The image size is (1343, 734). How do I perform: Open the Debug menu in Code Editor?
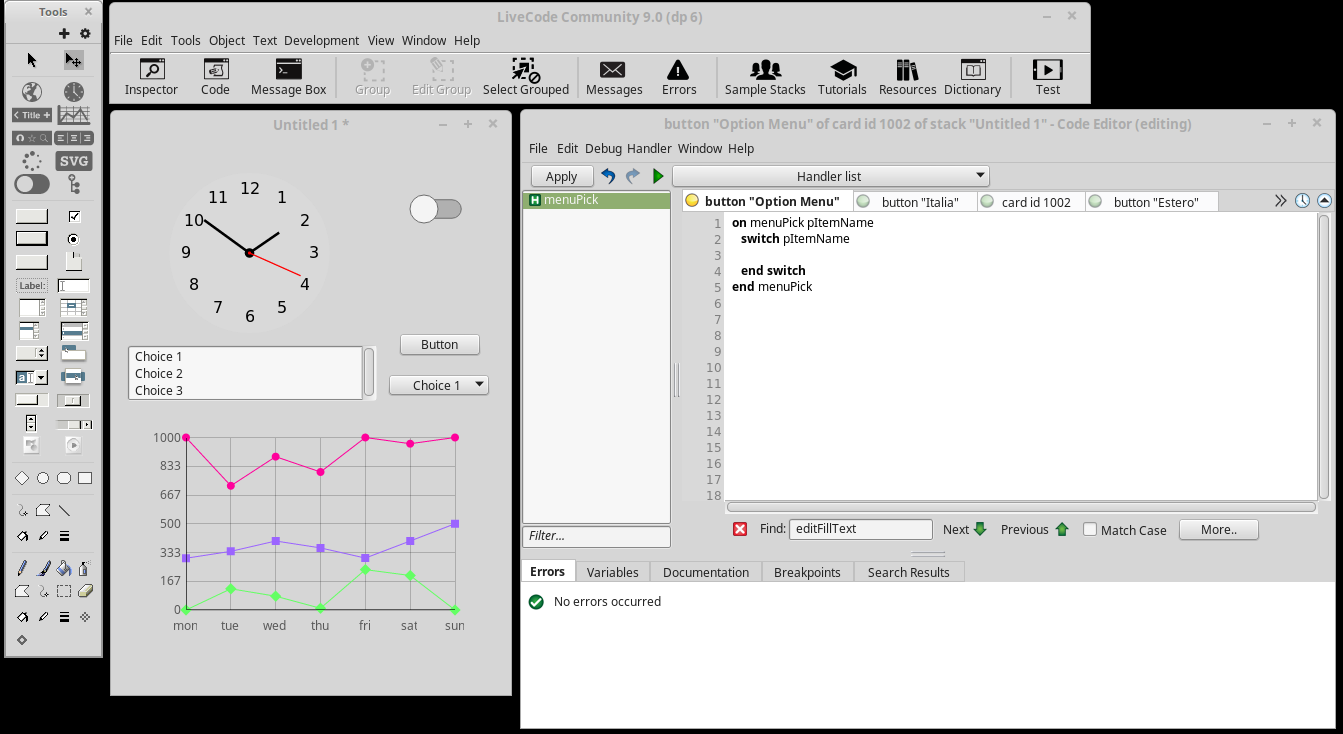(x=603, y=148)
